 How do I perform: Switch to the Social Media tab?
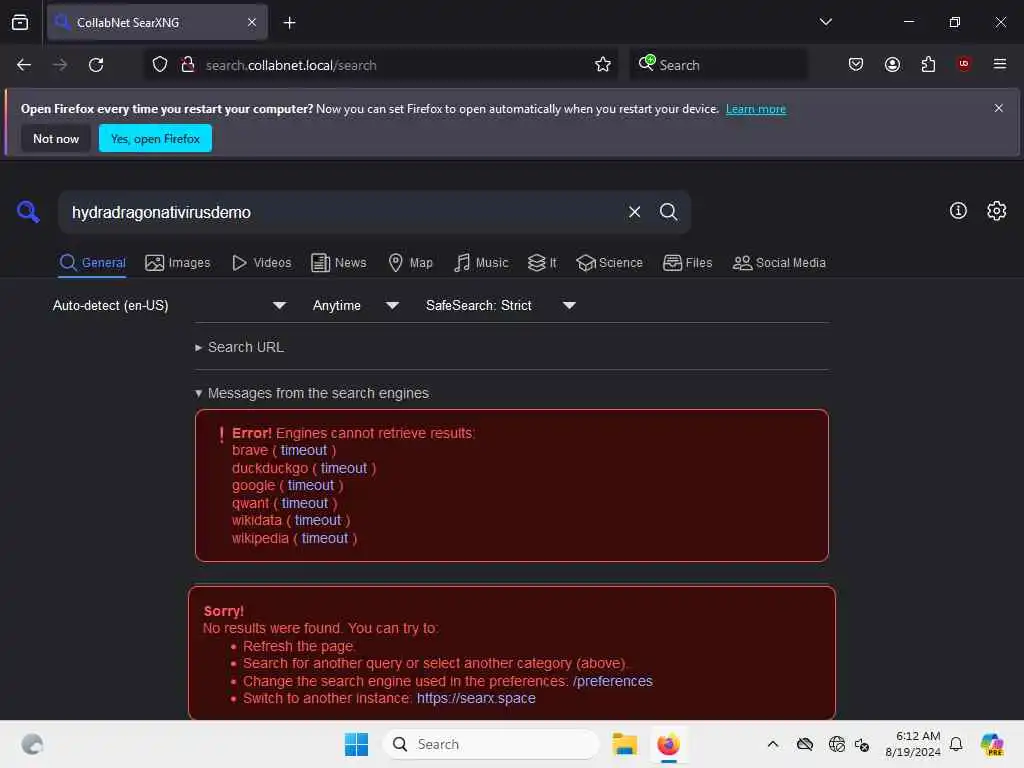[779, 263]
